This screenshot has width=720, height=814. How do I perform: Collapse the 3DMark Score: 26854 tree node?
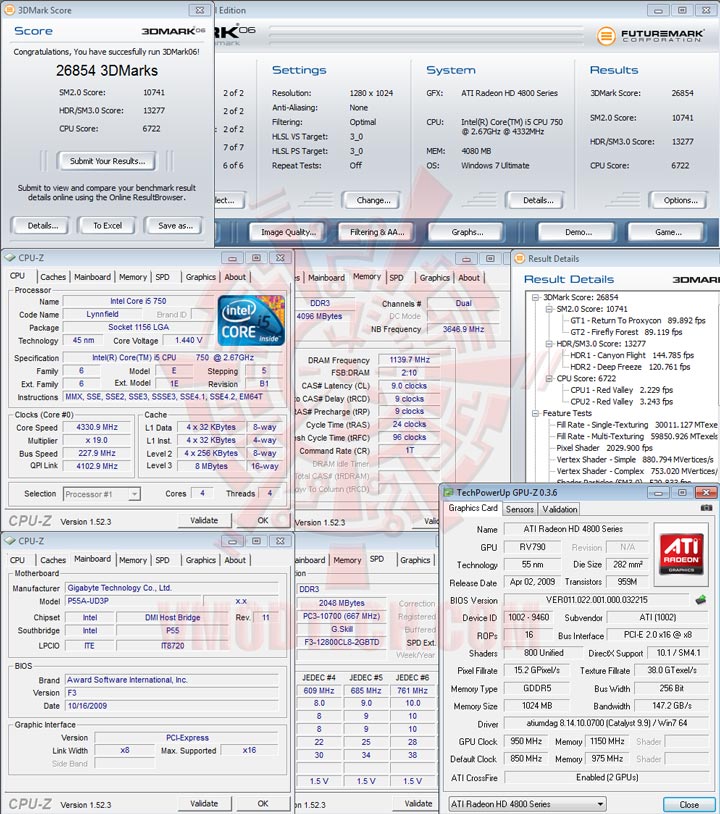536,297
